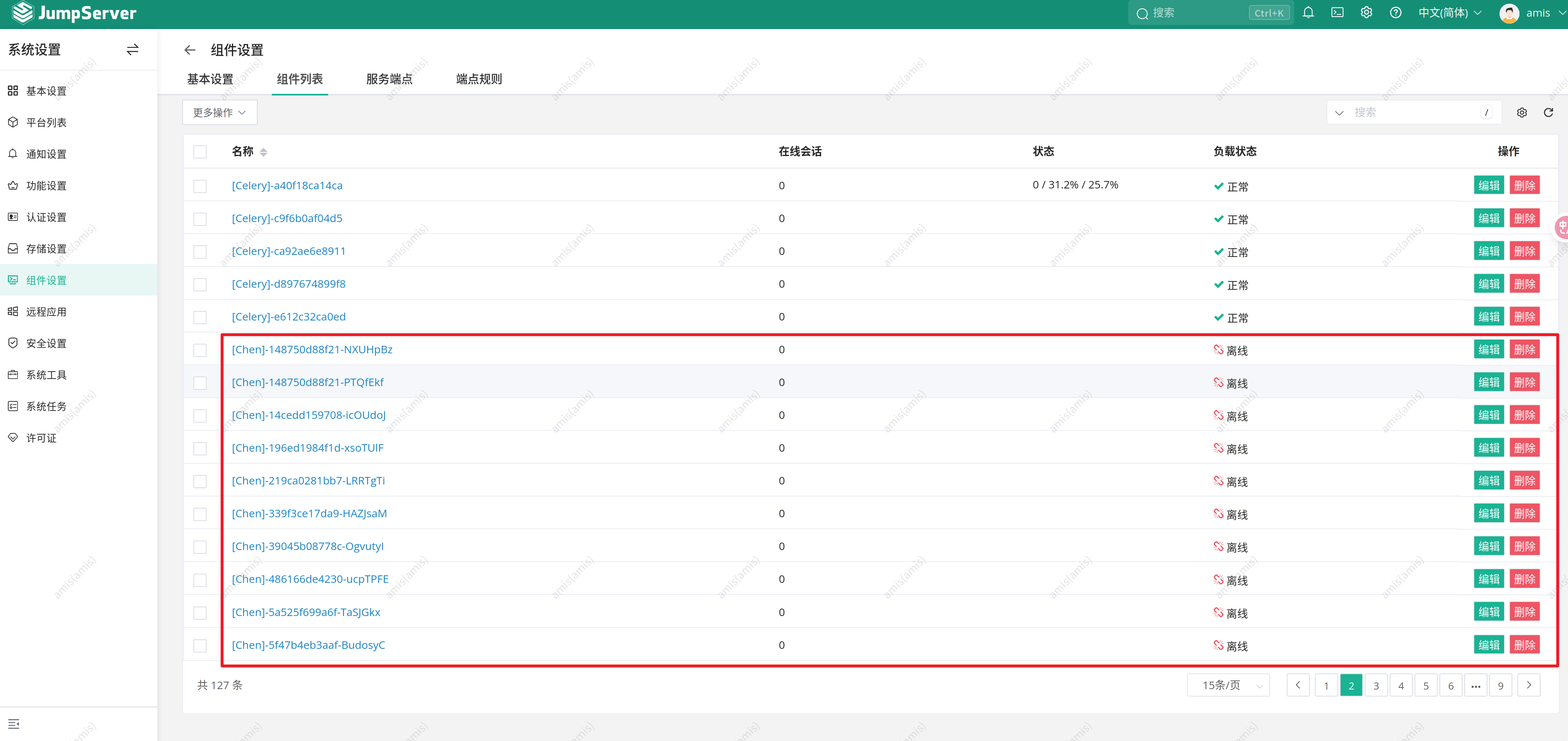Open the 15条/页 page size dropdown
1568x741 pixels.
(1228, 686)
